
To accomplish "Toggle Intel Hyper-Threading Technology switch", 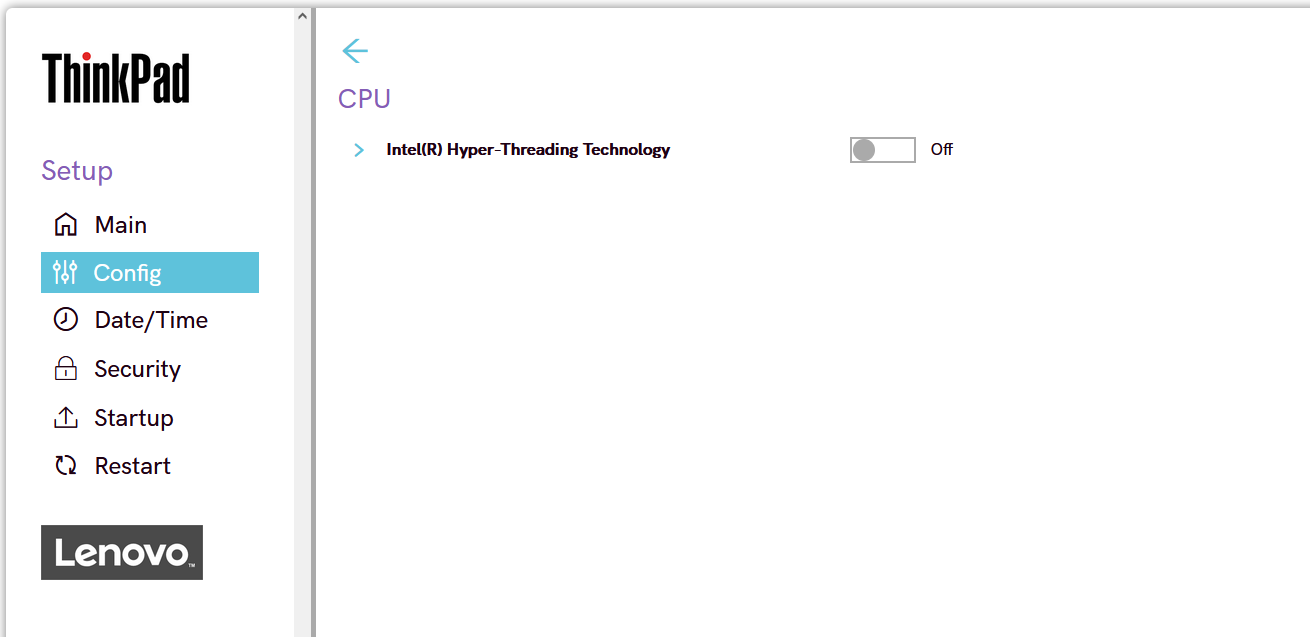I will click(883, 150).
